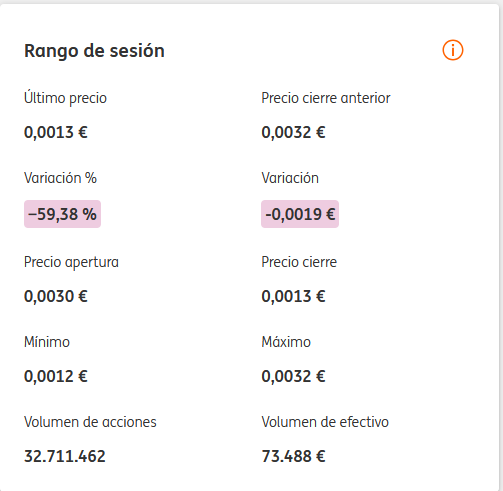Click the minimum value 0,0012 €
The width and height of the screenshot is (503, 491).
click(56, 377)
